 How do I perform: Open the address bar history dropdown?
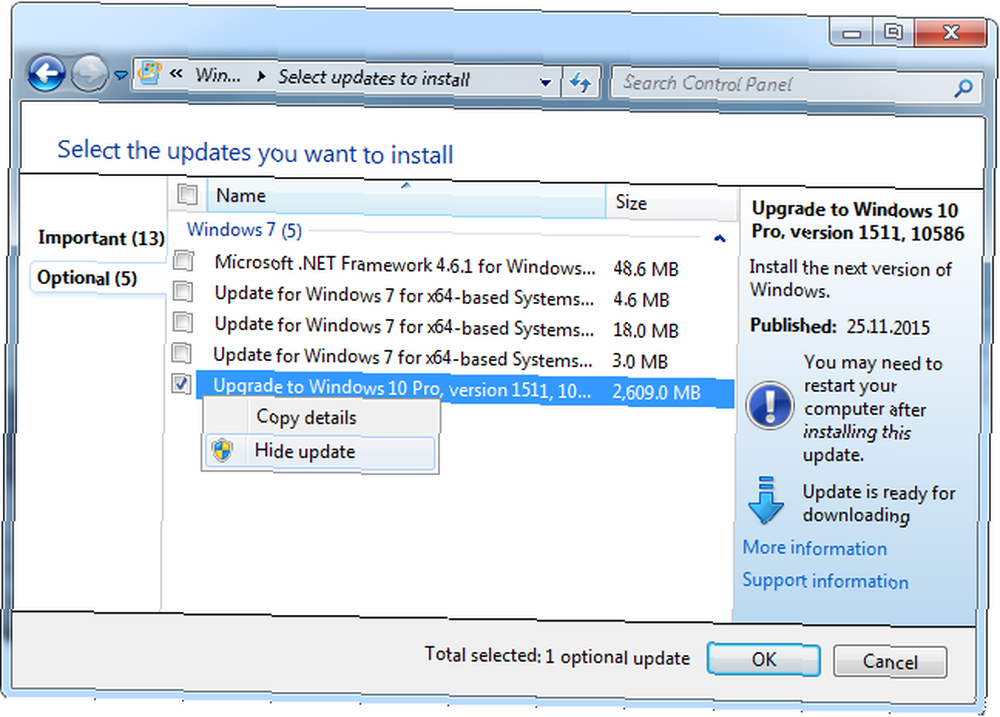545,82
